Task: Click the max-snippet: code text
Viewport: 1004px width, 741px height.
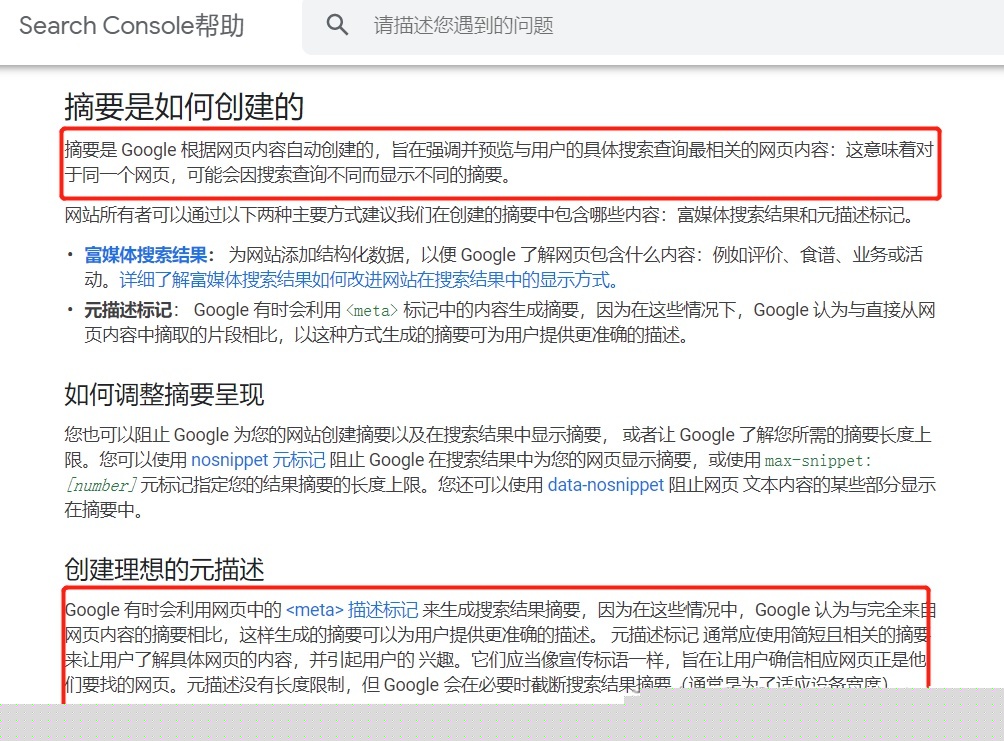Action: [x=818, y=460]
